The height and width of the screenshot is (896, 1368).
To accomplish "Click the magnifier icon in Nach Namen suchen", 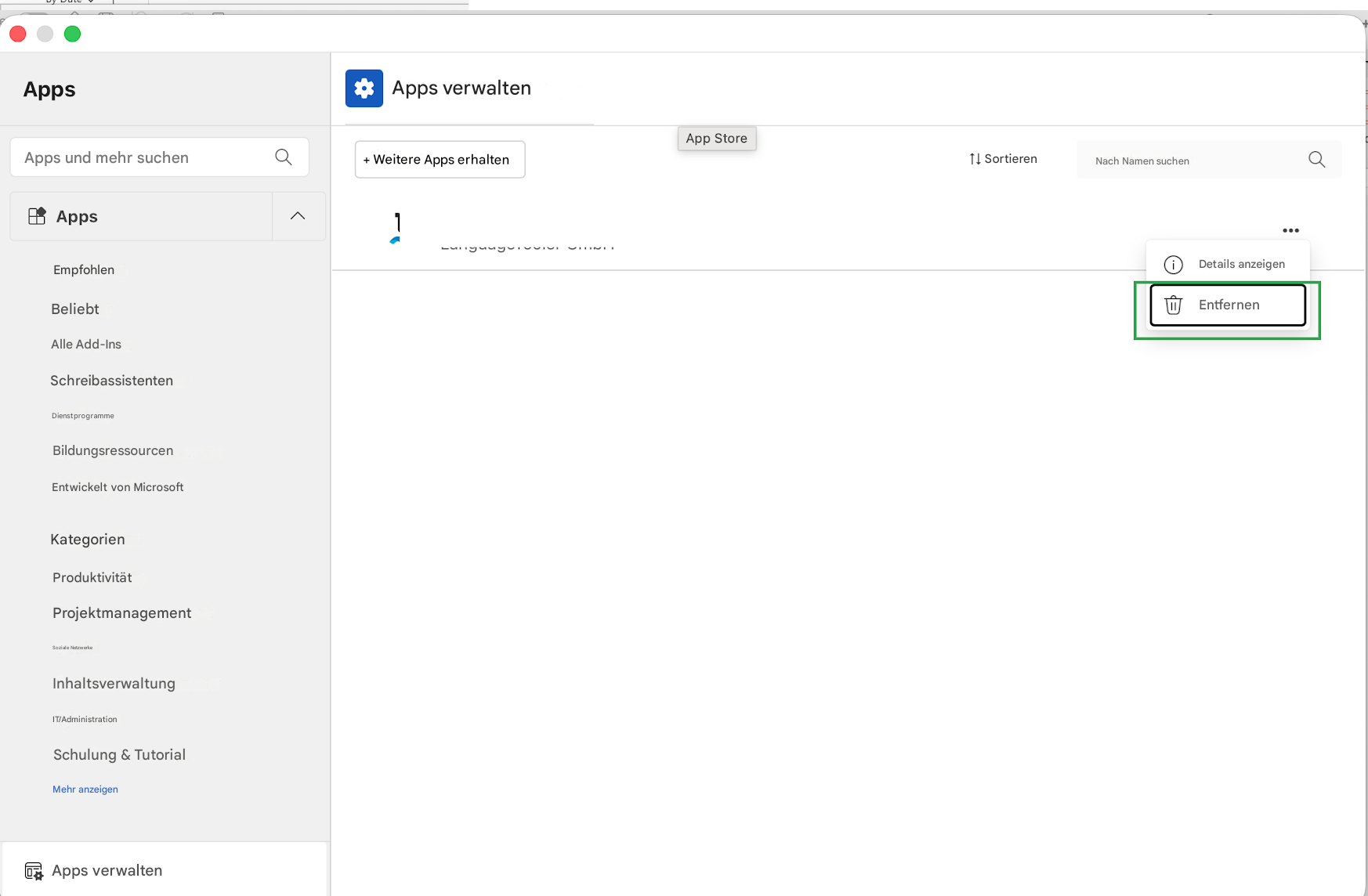I will pyautogui.click(x=1316, y=160).
